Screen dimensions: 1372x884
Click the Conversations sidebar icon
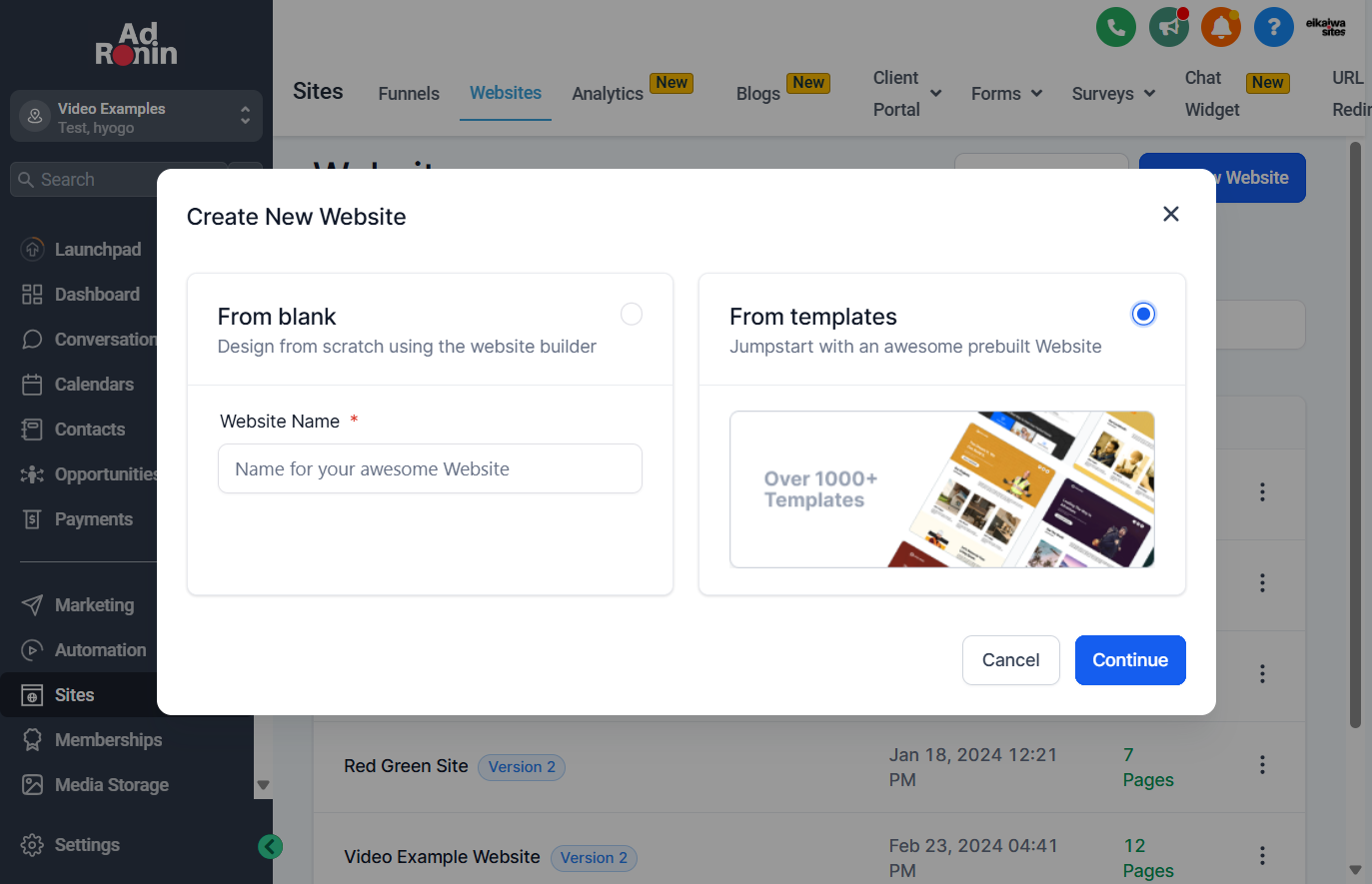(32, 340)
